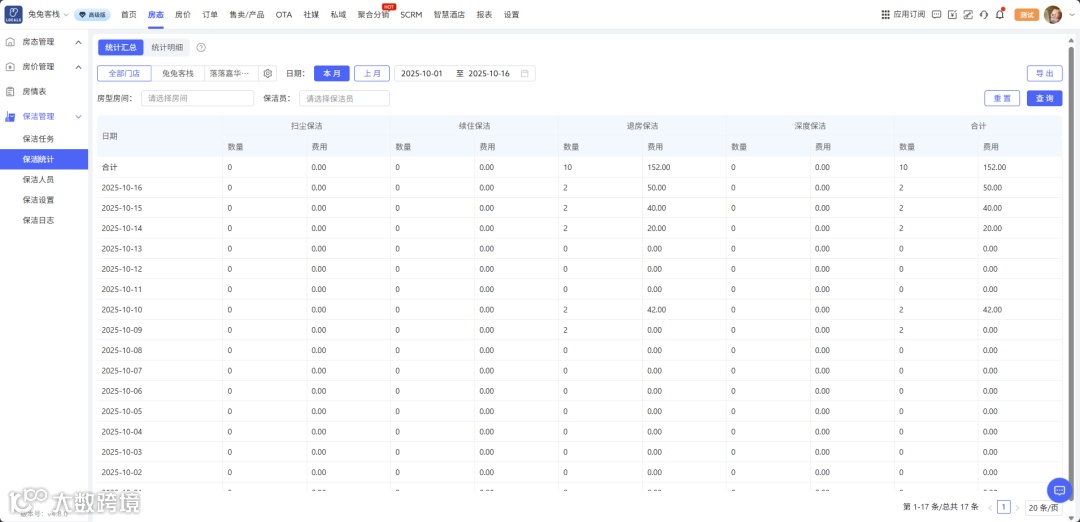Click the Locals logo at top left

click(13, 14)
